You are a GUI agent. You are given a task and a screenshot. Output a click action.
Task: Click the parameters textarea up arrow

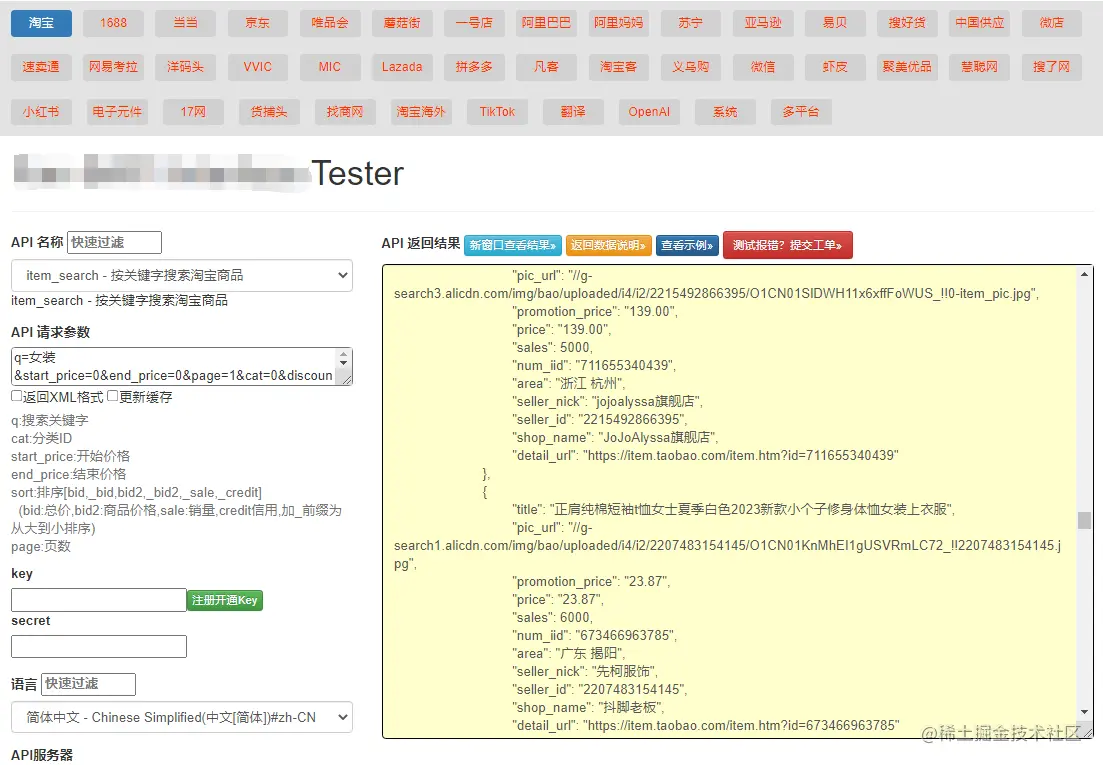click(x=344, y=354)
